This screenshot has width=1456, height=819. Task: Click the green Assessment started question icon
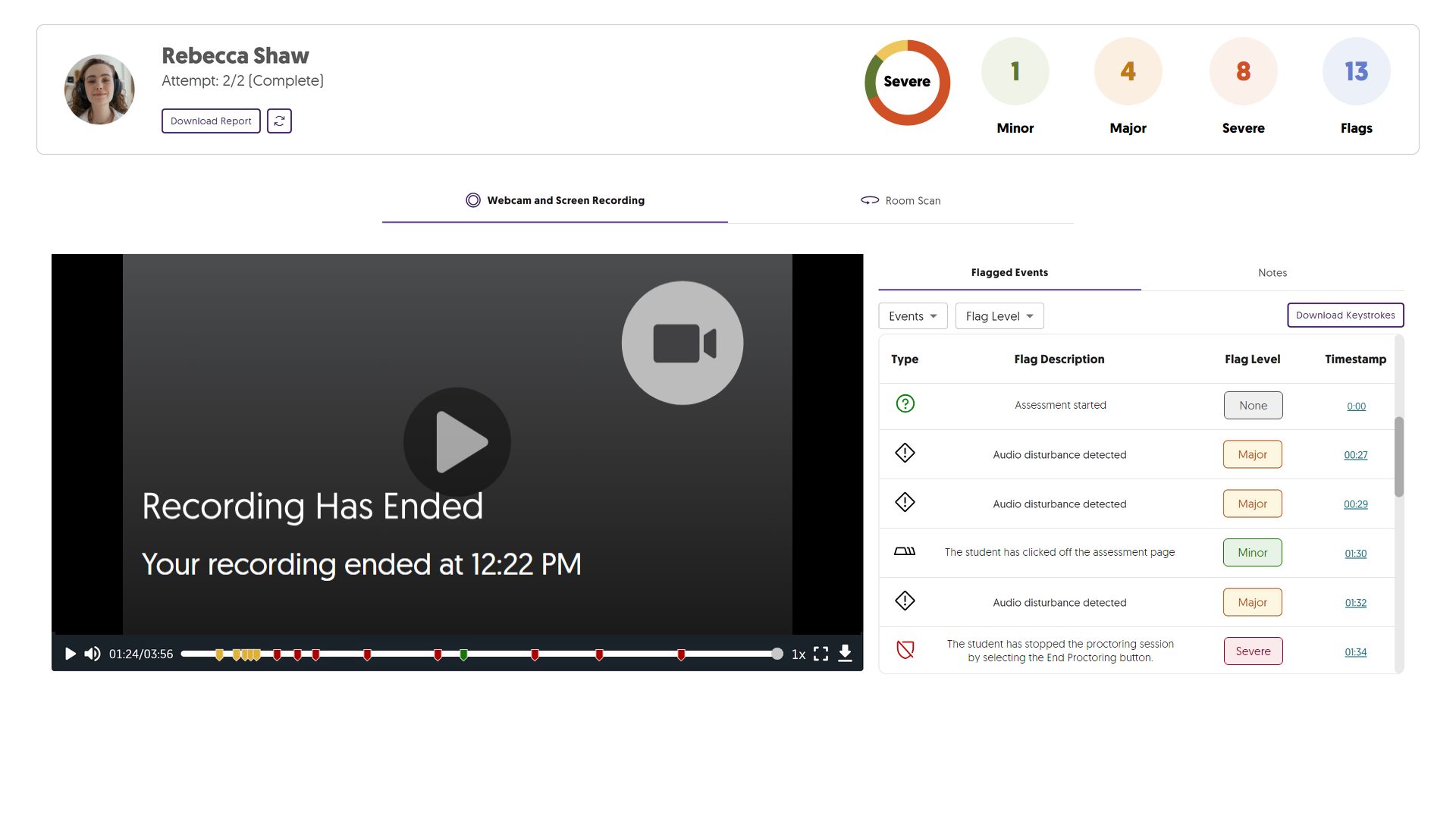coord(905,403)
